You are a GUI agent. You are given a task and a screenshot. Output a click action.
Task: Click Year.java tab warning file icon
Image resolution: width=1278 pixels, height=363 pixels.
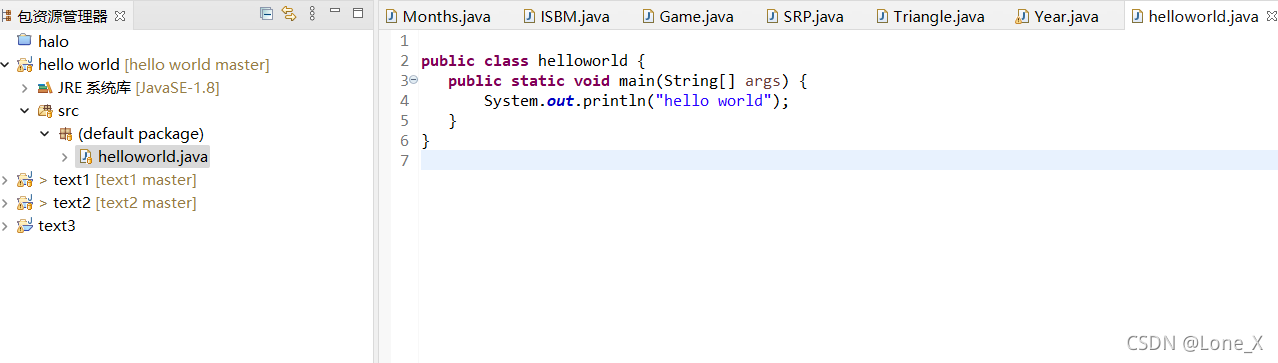pos(1022,16)
